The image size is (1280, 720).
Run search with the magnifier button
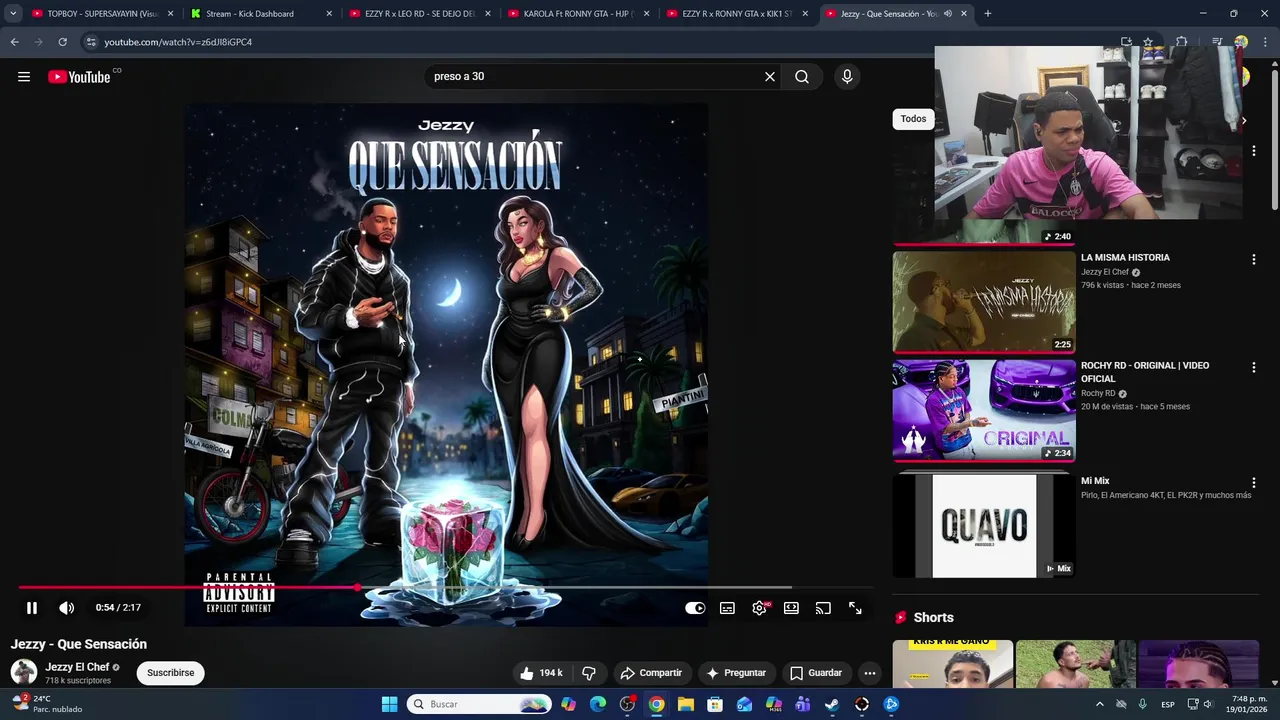tap(802, 77)
